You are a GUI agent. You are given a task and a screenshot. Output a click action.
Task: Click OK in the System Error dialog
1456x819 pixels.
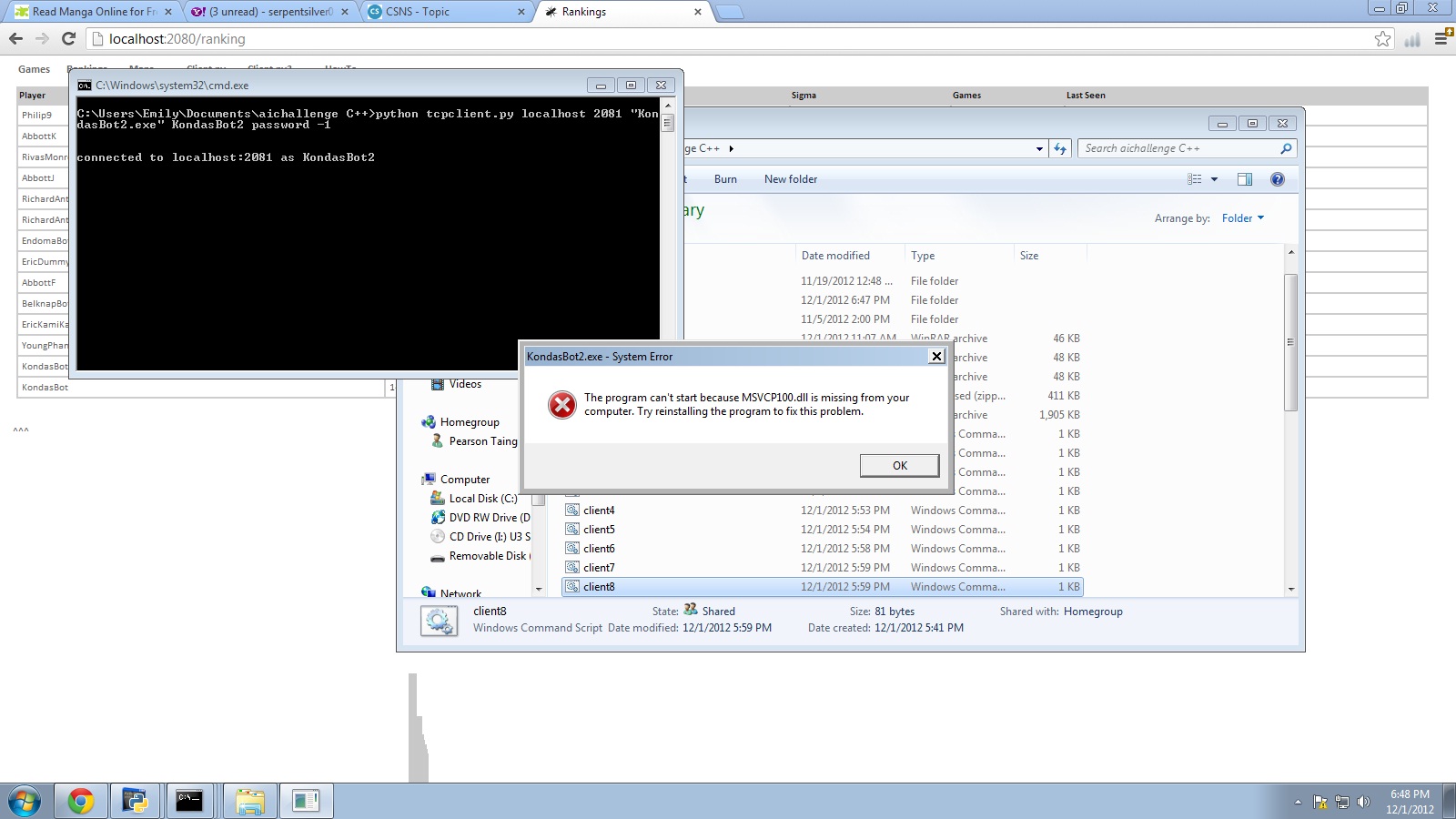(x=899, y=465)
